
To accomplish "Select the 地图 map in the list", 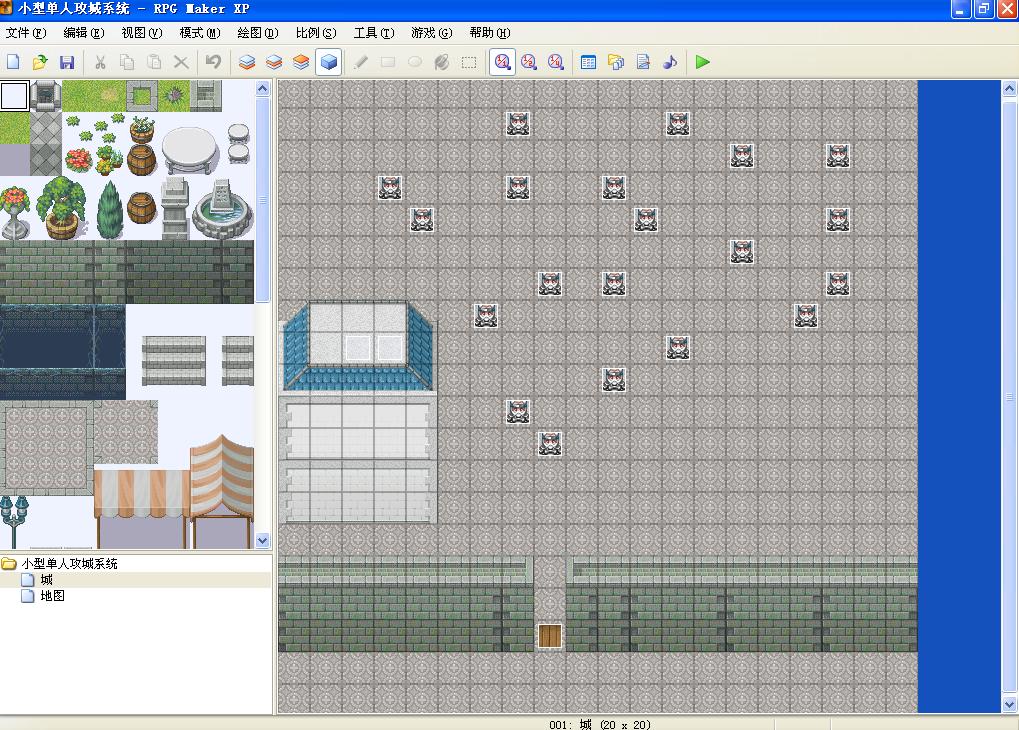I will (52, 595).
